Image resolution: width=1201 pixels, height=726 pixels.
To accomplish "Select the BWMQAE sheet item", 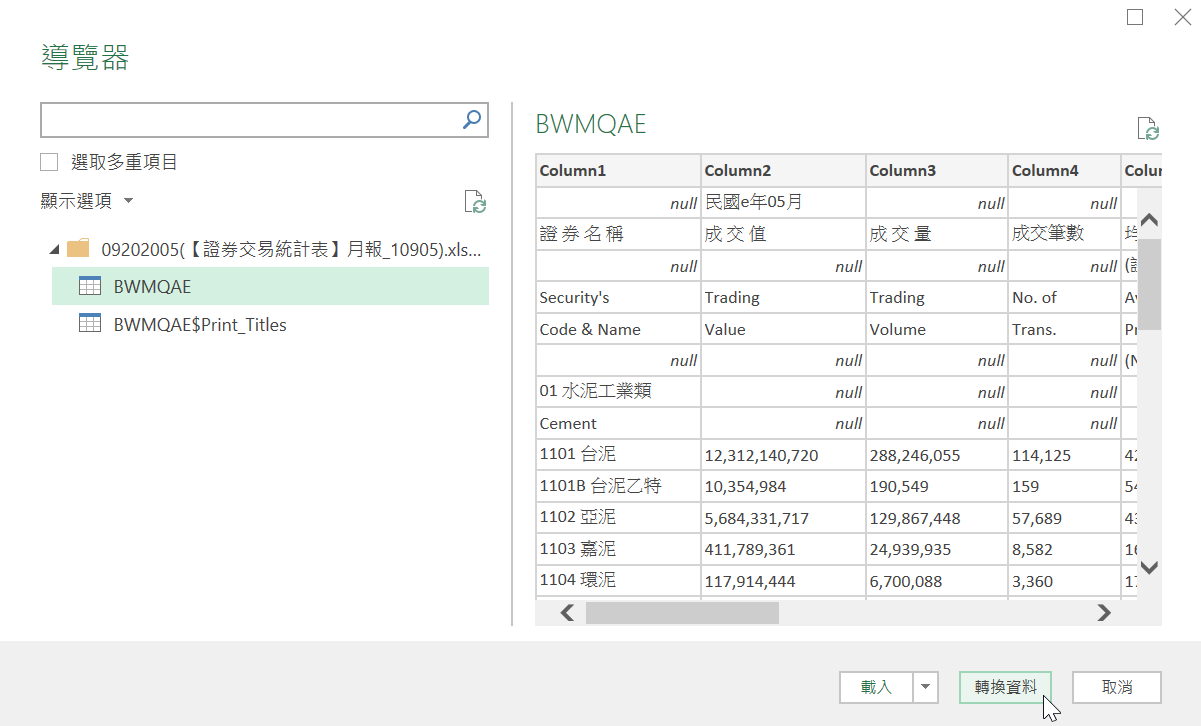I will (x=270, y=286).
